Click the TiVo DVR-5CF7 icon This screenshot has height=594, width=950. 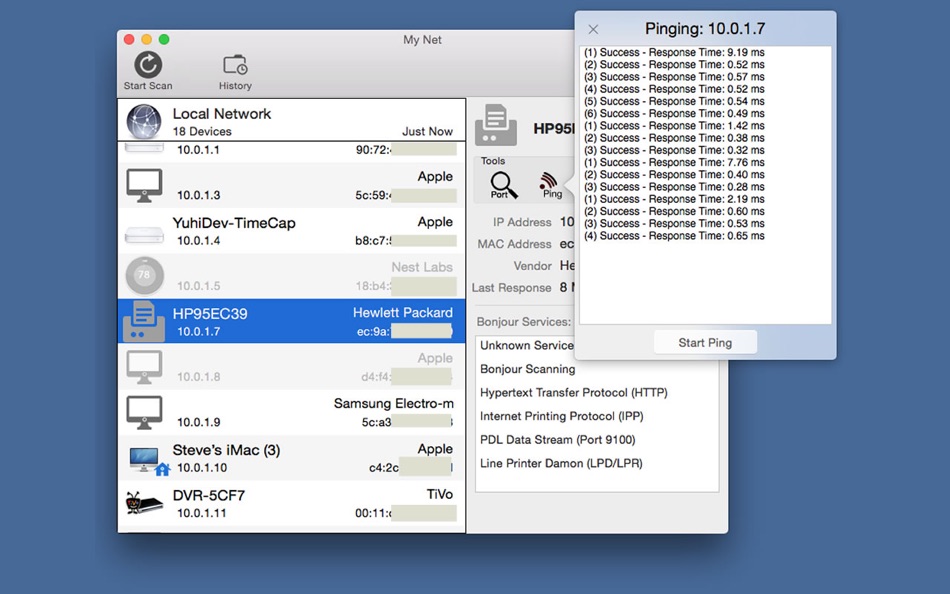(x=144, y=503)
